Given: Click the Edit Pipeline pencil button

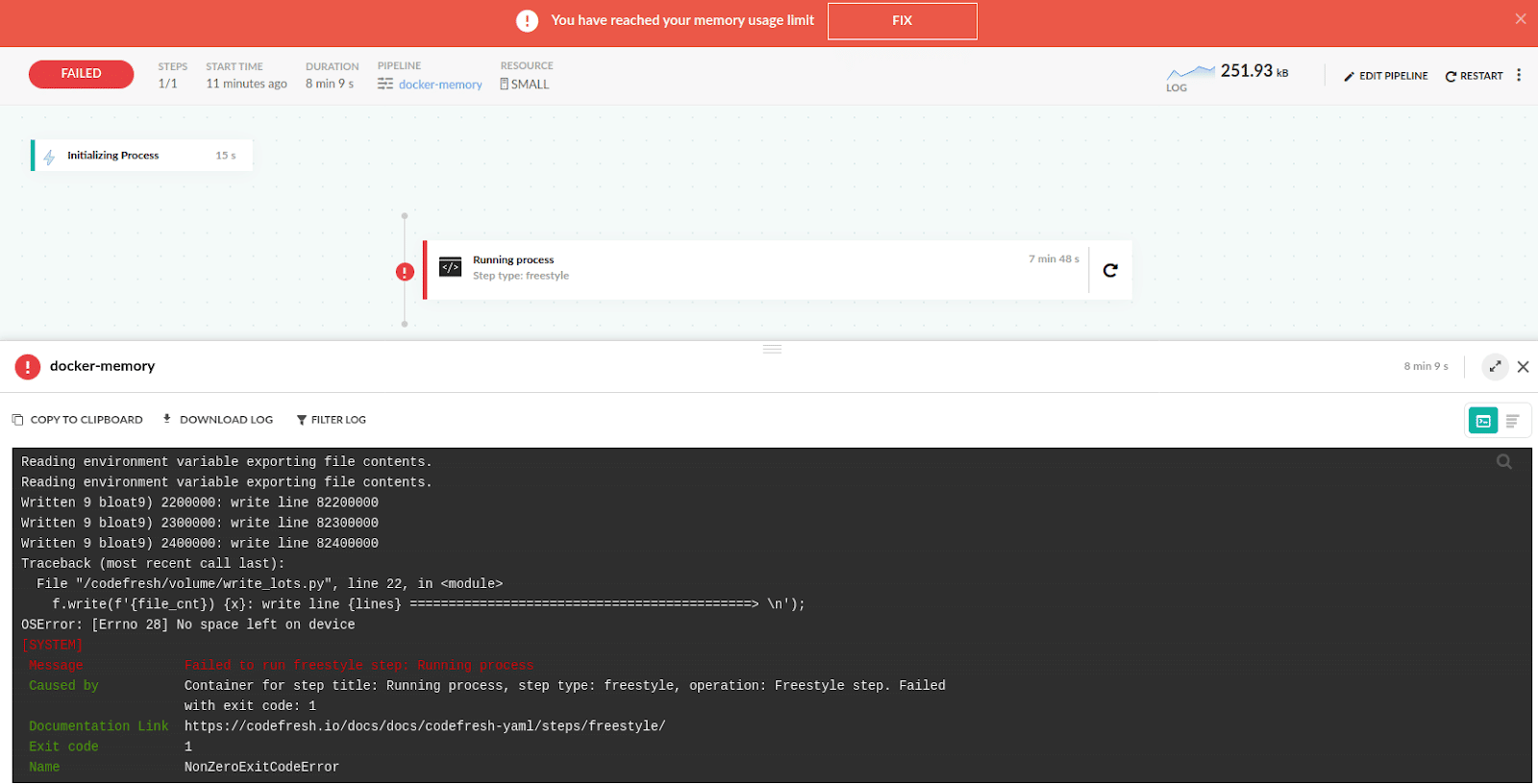Looking at the screenshot, I should 1385,76.
